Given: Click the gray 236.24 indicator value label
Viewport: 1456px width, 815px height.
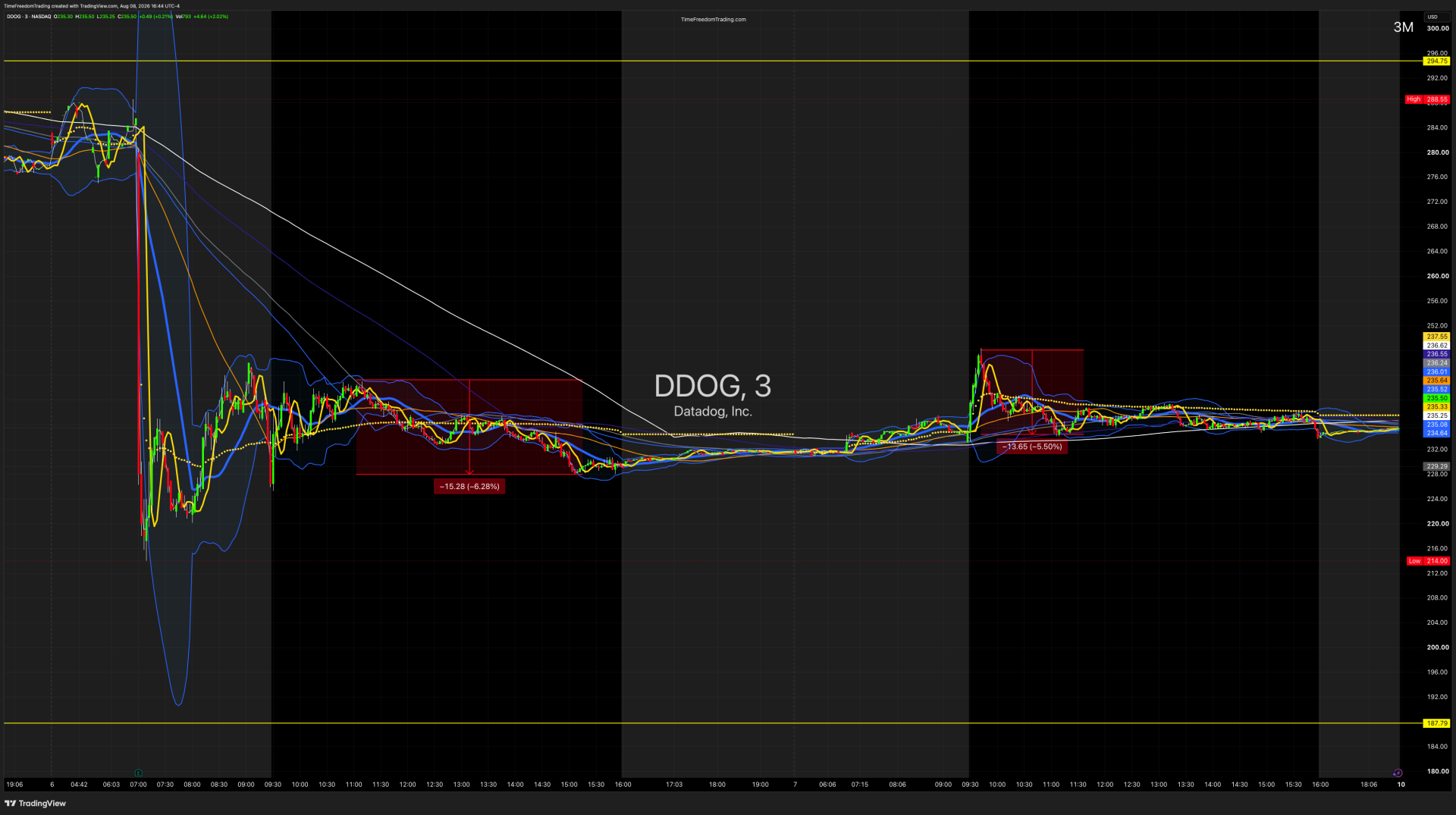Looking at the screenshot, I should 1437,363.
